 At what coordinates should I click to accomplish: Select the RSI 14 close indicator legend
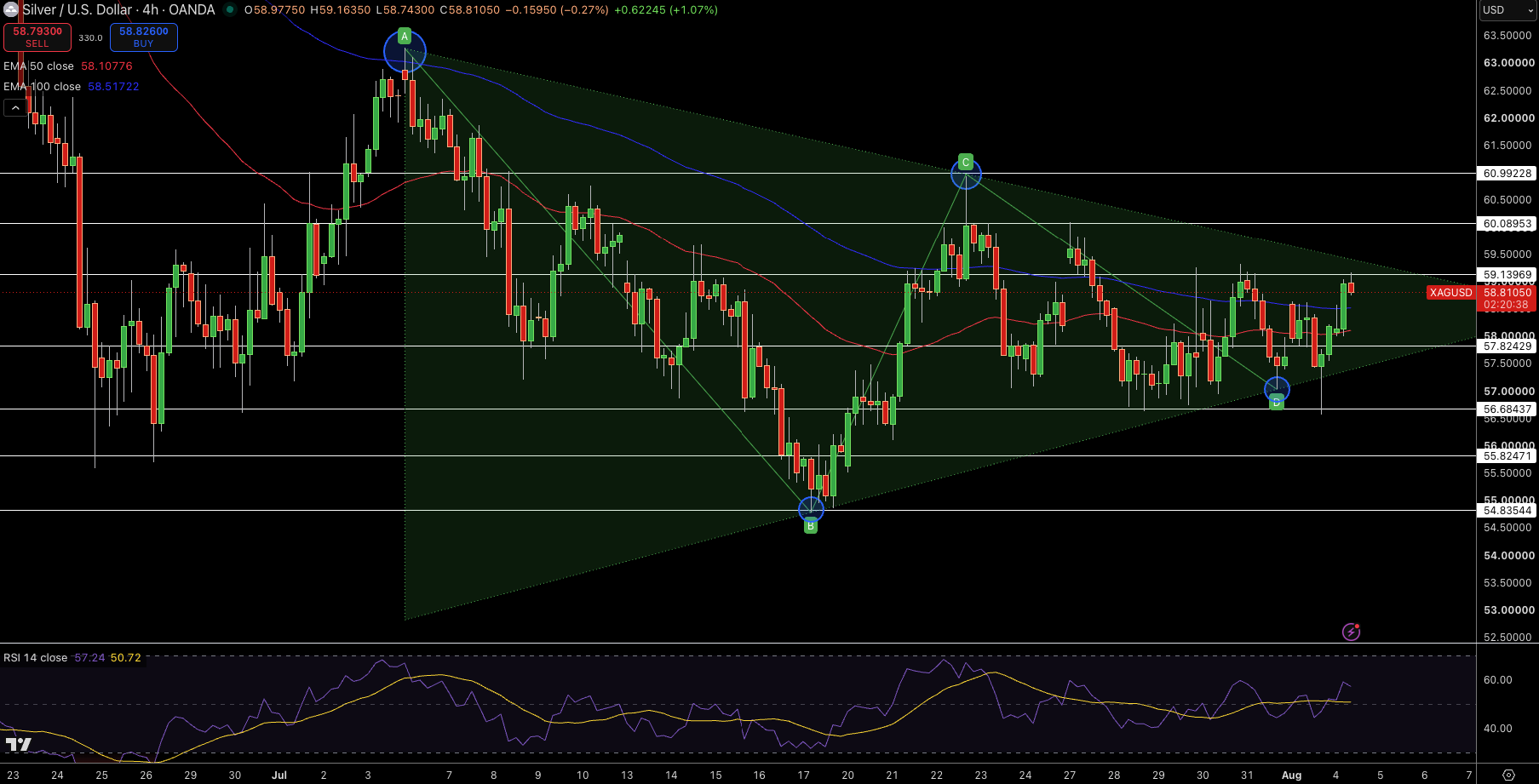[x=36, y=658]
